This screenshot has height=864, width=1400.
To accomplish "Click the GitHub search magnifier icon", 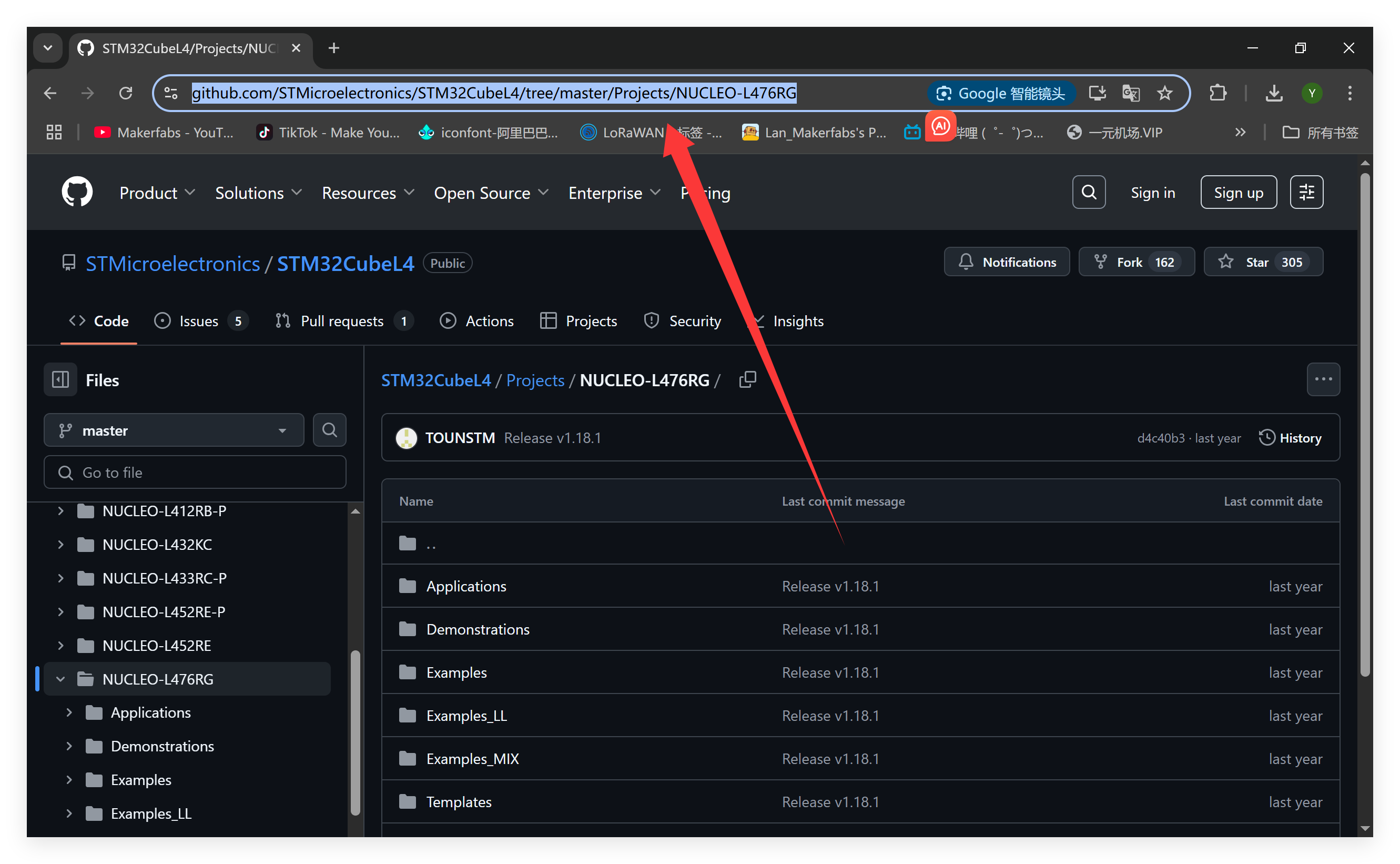I will (x=1088, y=192).
